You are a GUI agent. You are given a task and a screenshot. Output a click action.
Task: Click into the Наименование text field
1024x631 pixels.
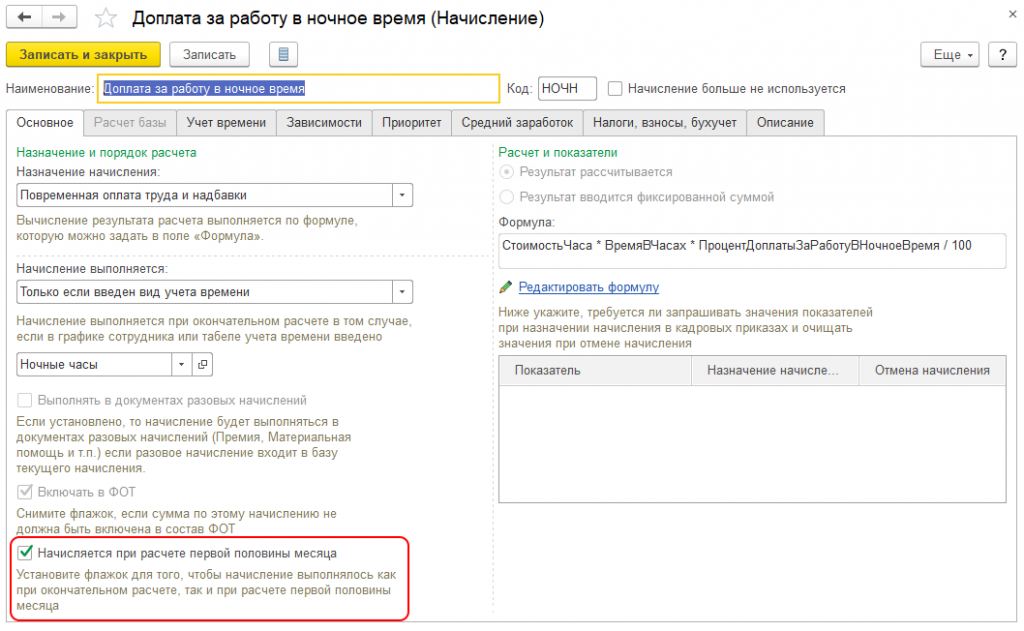[x=298, y=89]
